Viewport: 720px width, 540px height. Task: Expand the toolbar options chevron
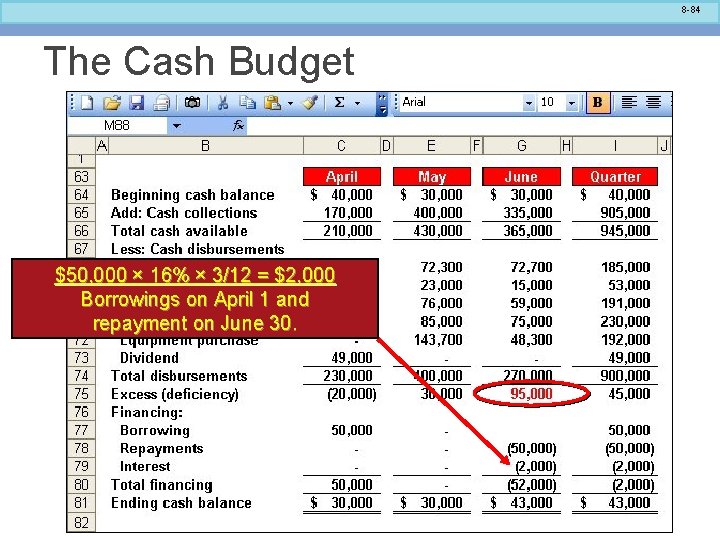point(382,104)
